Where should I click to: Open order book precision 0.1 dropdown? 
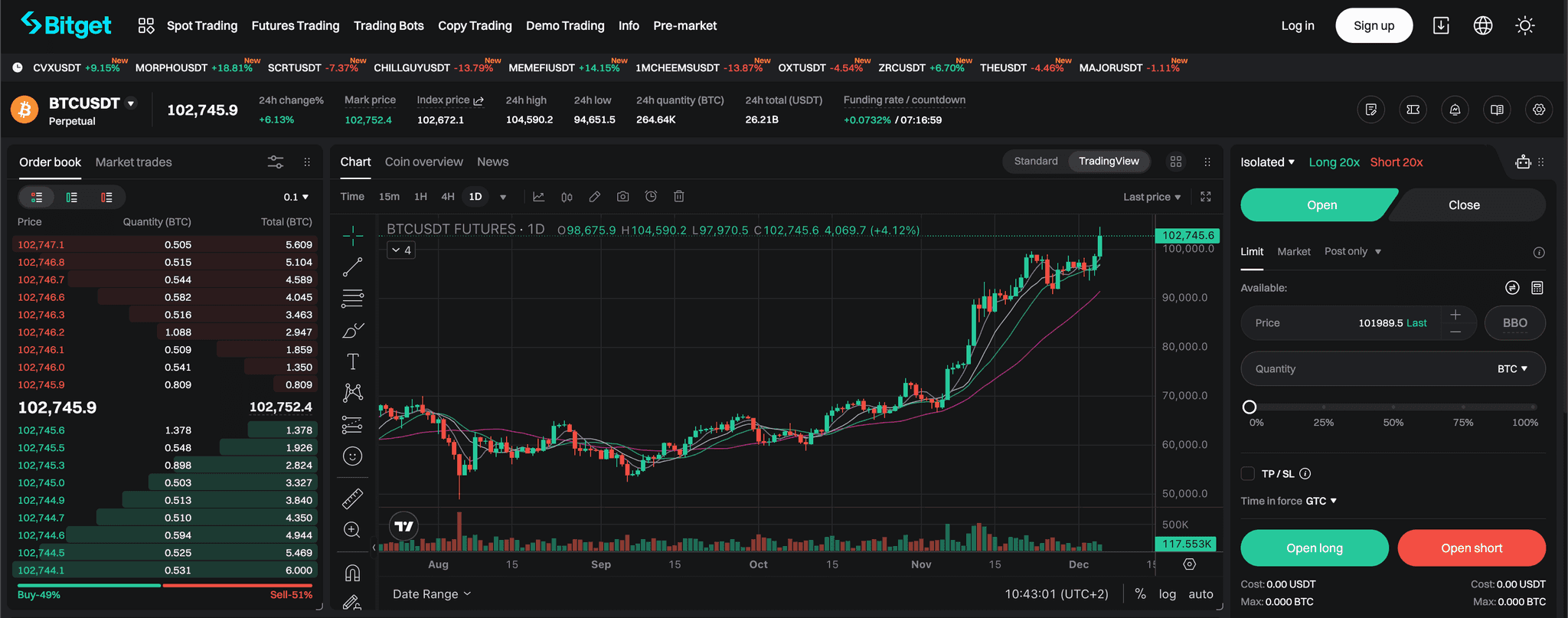[x=296, y=198]
